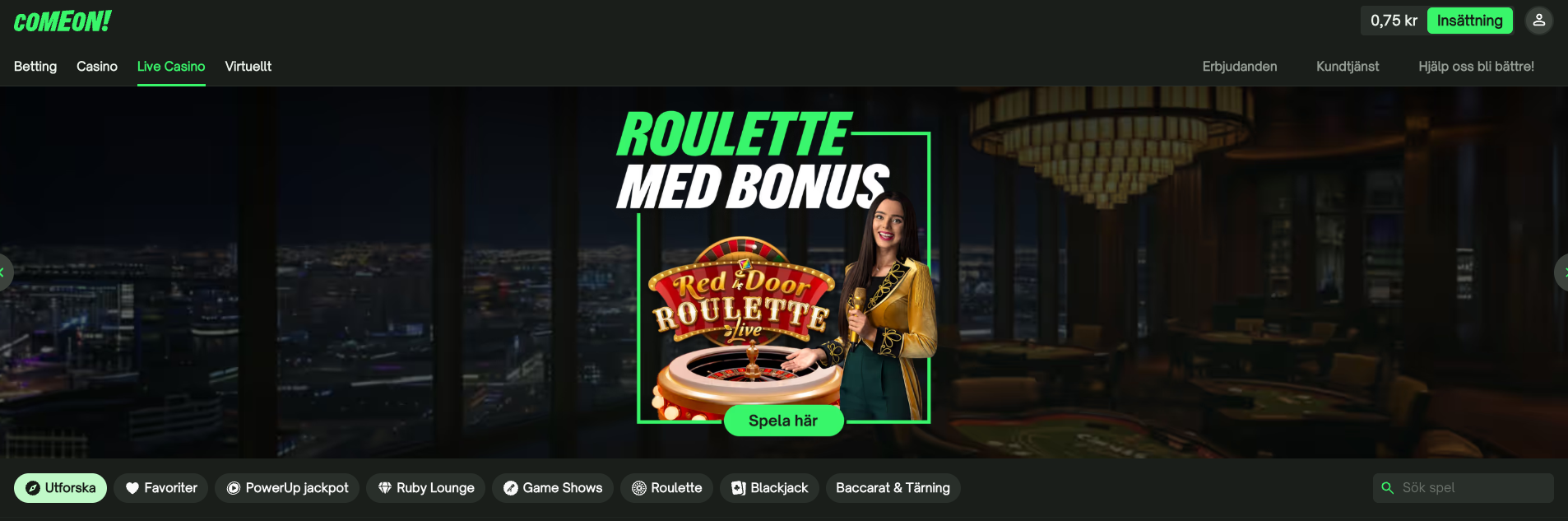Click the Insättning deposit button
Screen dimensions: 1568x521
click(1469, 21)
